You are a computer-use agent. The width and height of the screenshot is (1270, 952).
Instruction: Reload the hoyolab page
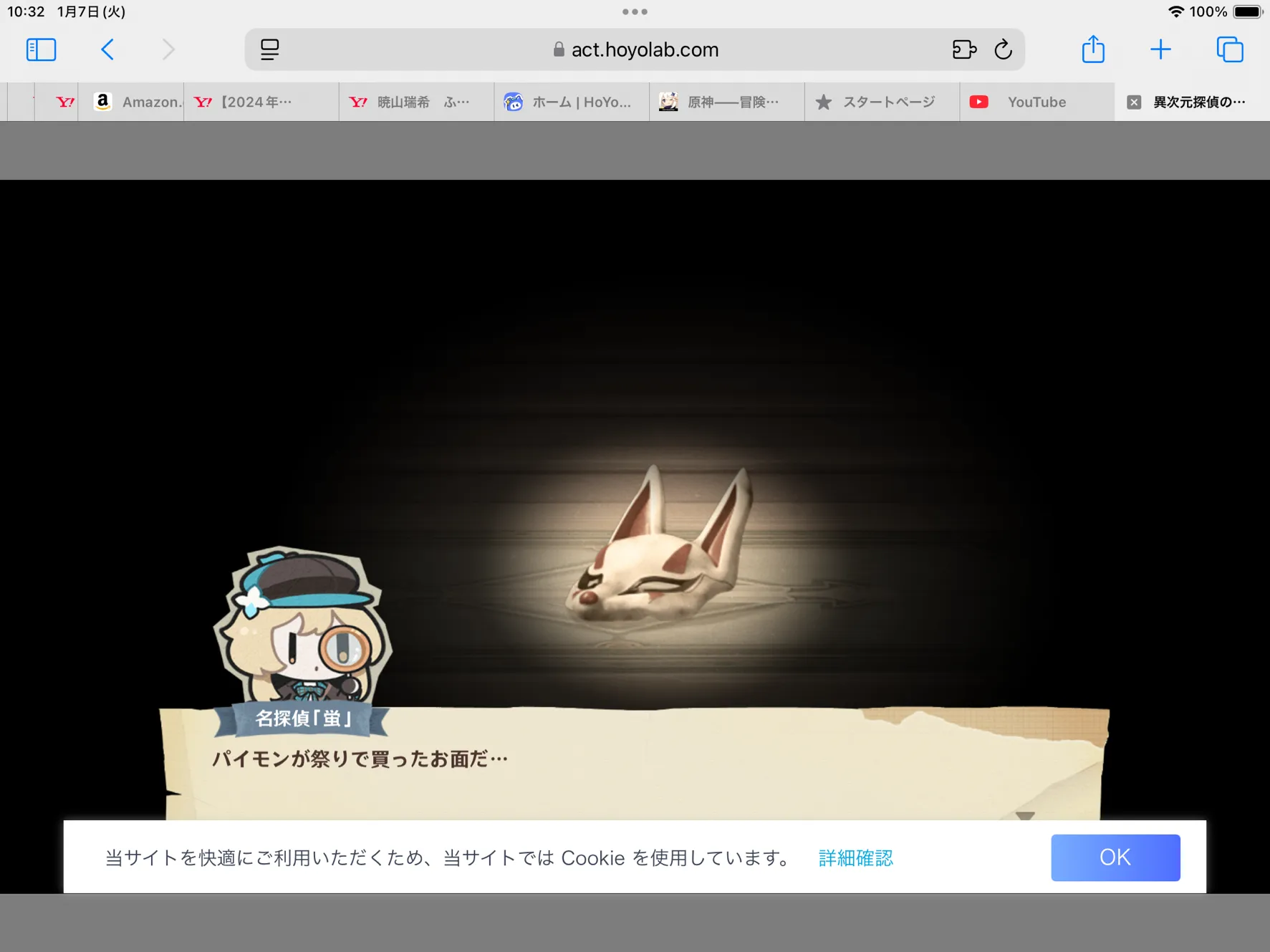[x=1004, y=49]
